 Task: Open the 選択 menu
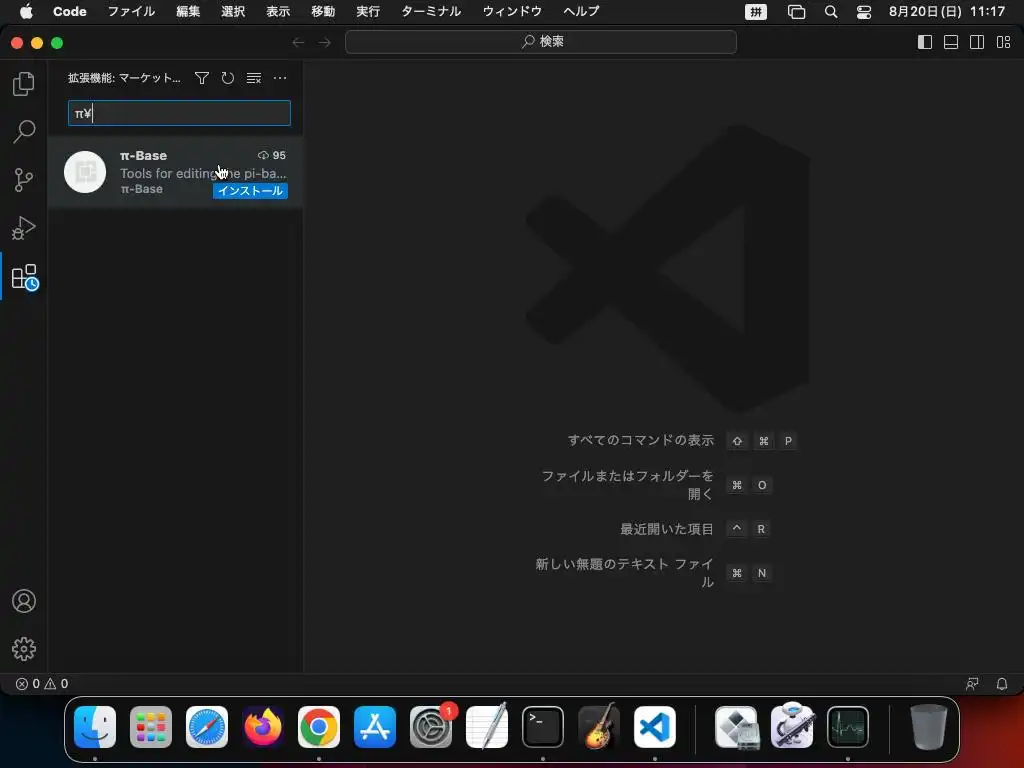click(233, 11)
